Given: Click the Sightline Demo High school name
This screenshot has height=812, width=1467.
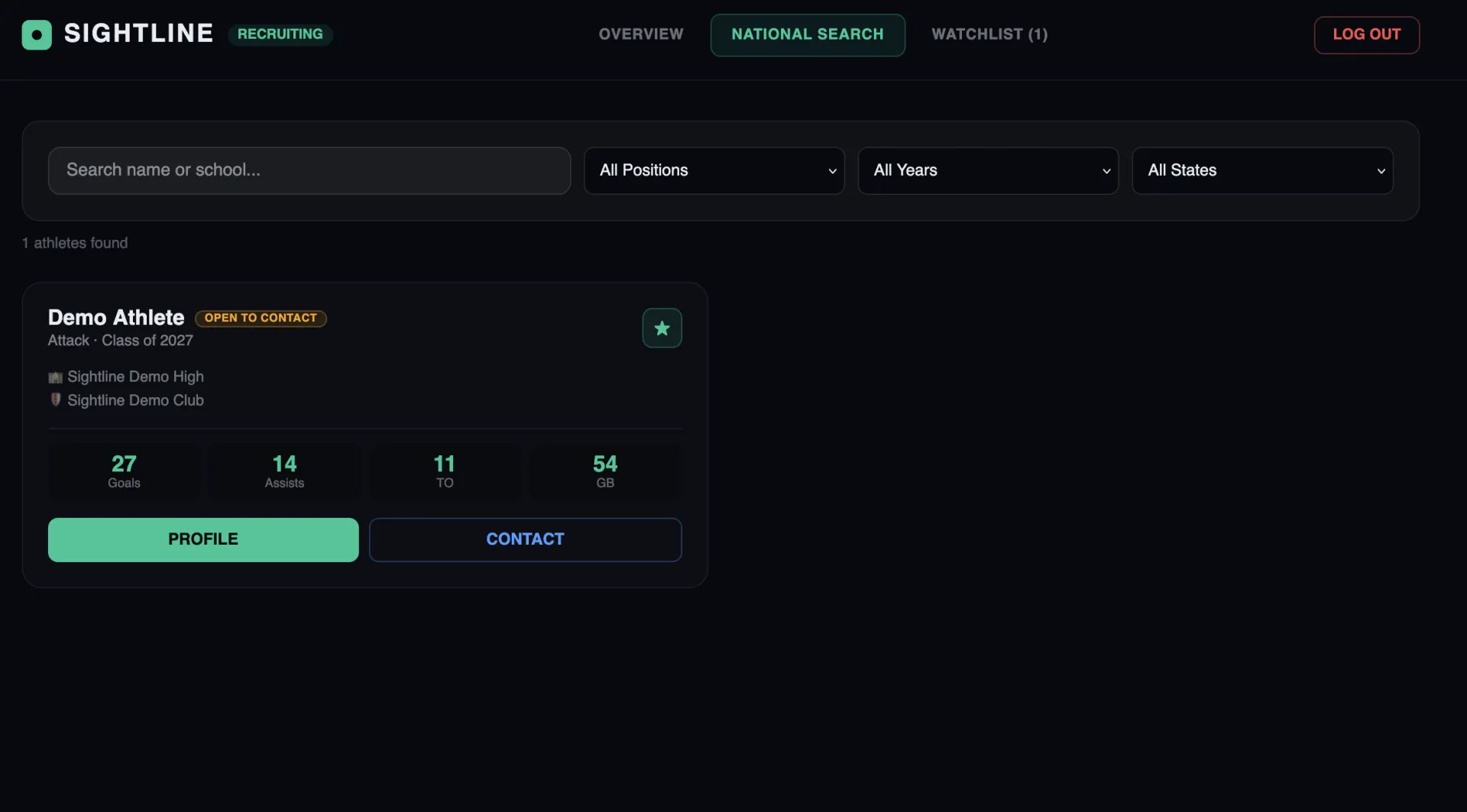Looking at the screenshot, I should [135, 377].
